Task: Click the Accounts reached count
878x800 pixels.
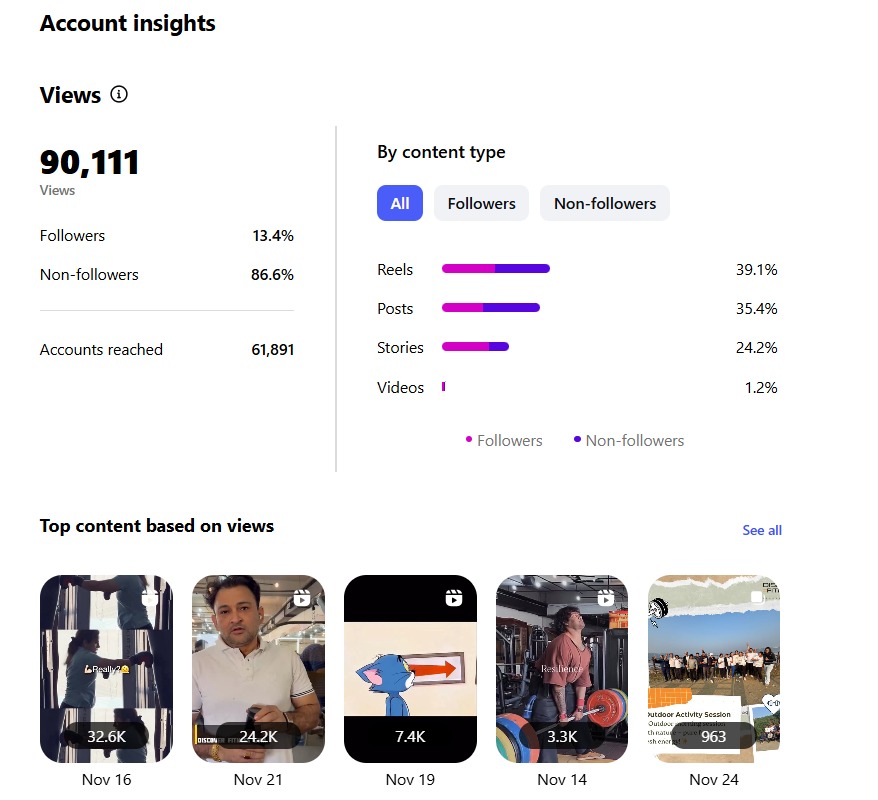Action: 273,349
